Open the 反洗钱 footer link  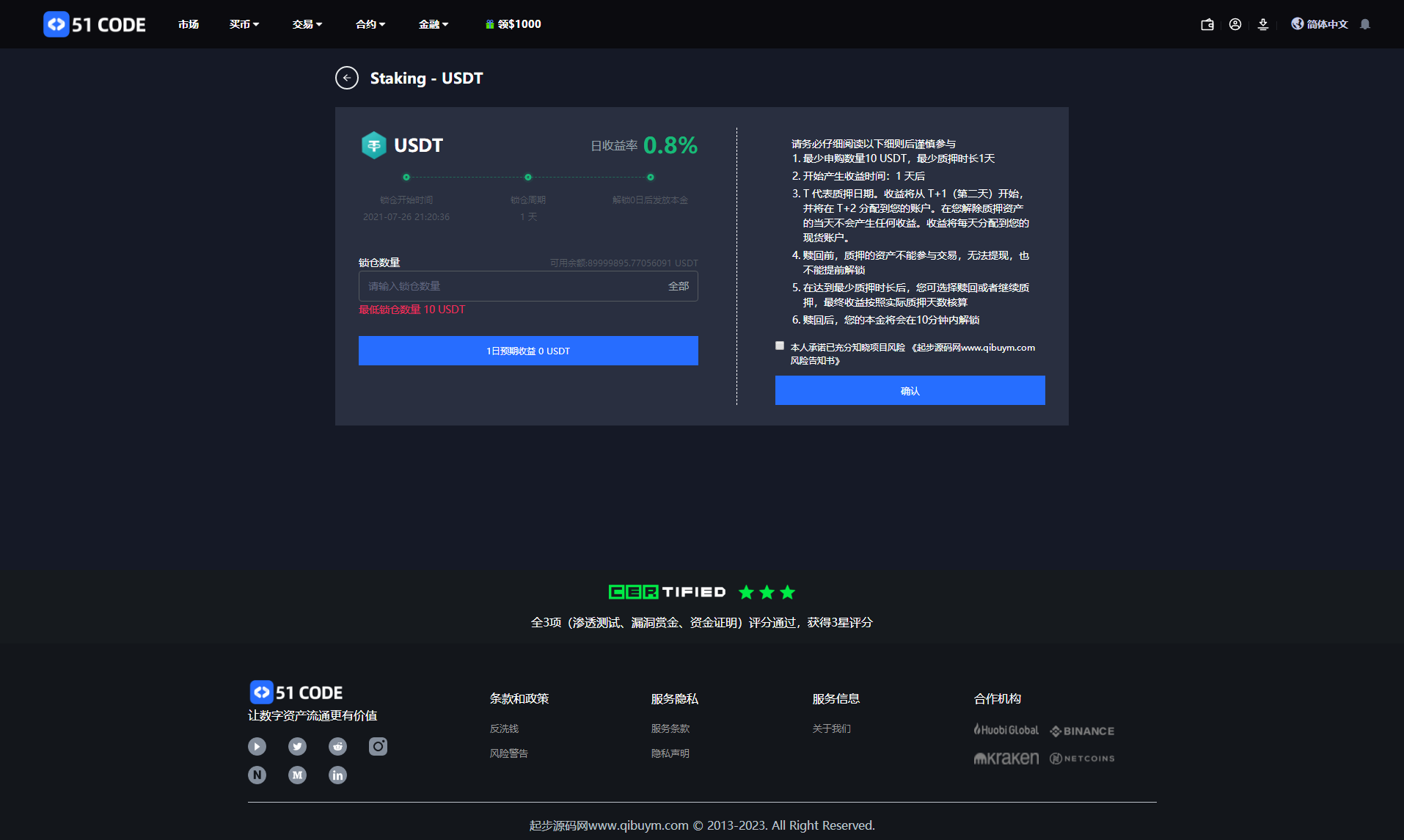tap(504, 728)
